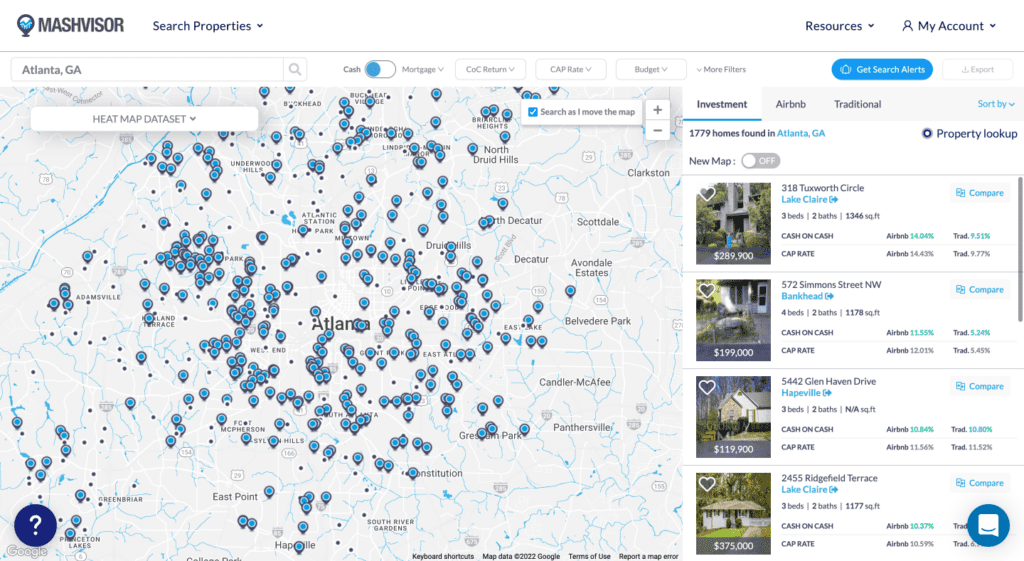The image size is (1024, 561).
Task: Expand More Filters
Action: click(721, 69)
